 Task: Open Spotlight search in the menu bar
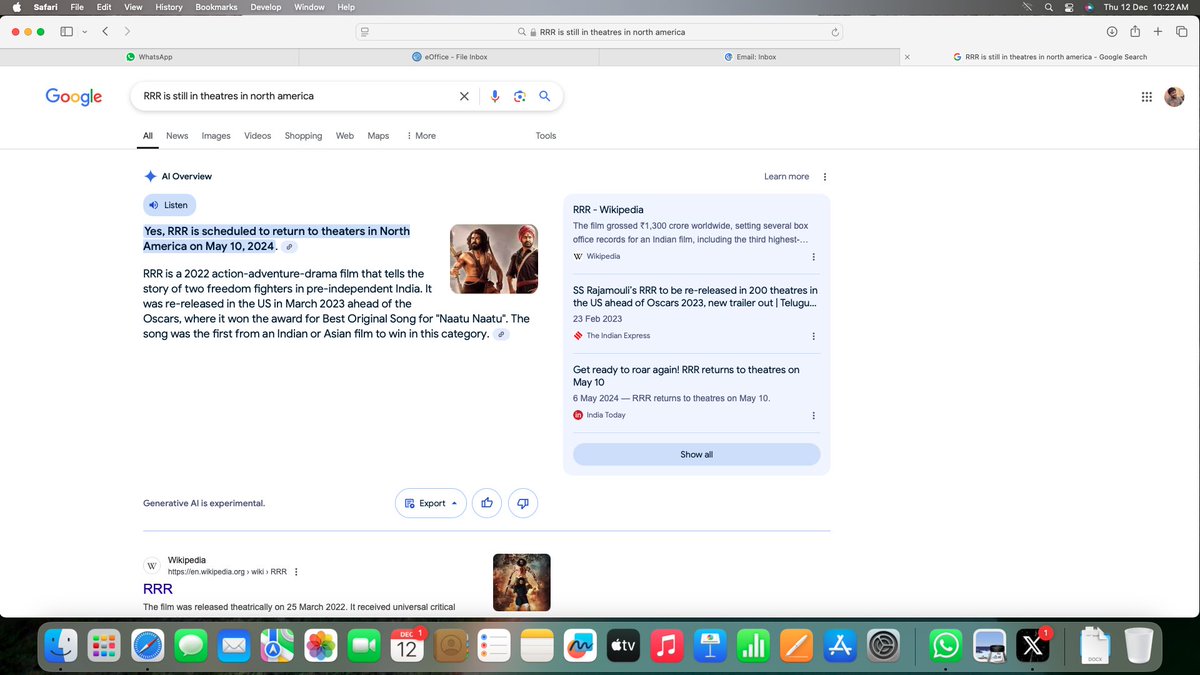(1048, 7)
